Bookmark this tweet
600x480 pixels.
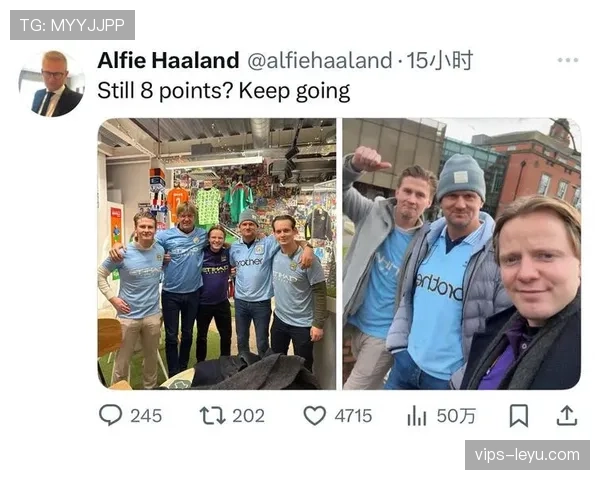coord(518,415)
